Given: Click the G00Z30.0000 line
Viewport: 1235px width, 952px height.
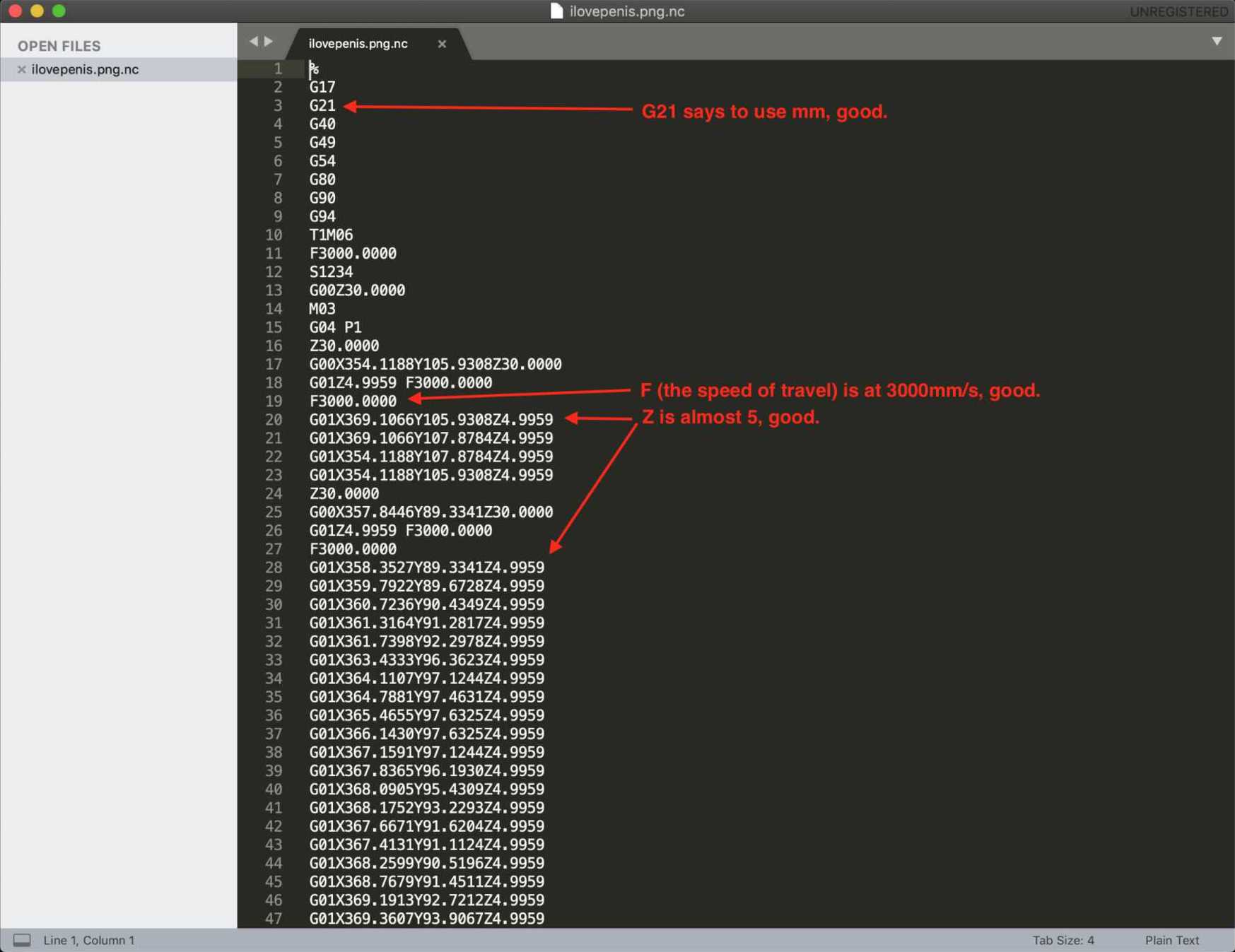Looking at the screenshot, I should [x=357, y=290].
